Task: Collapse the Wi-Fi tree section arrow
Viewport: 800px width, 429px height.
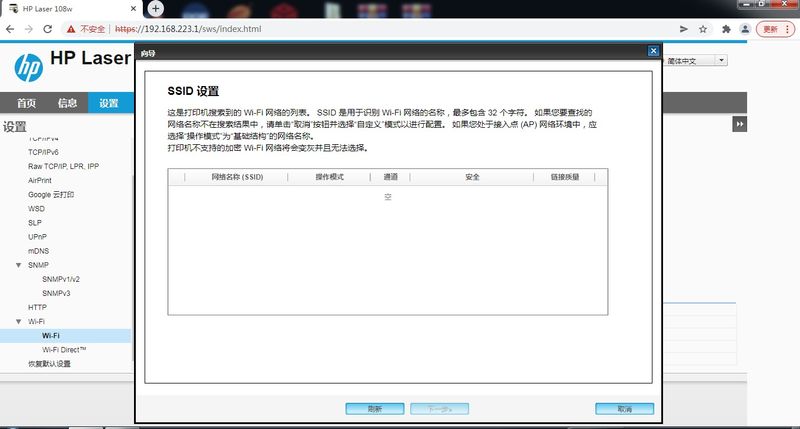Action: pos(18,321)
